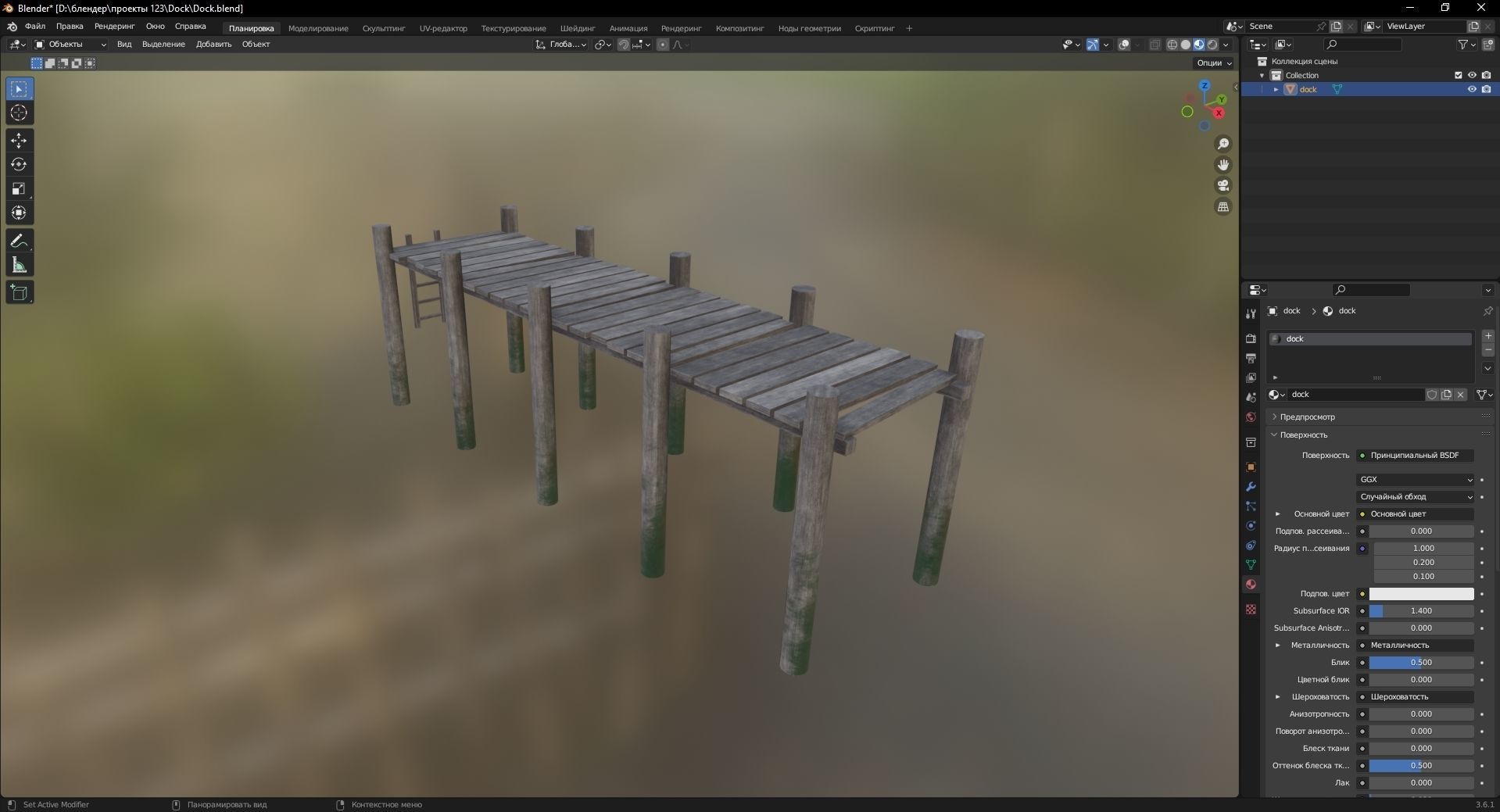Open the Object properties tab
This screenshot has width=1500, height=812.
tap(1251, 467)
